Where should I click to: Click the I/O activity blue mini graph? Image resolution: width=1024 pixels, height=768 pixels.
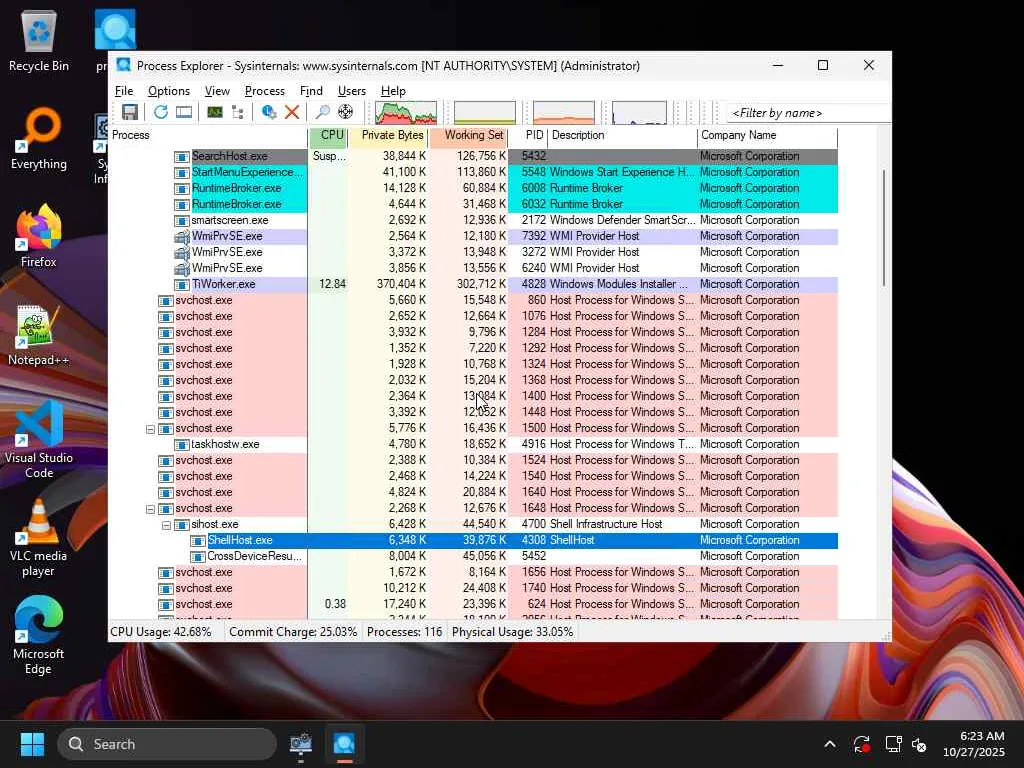639,112
